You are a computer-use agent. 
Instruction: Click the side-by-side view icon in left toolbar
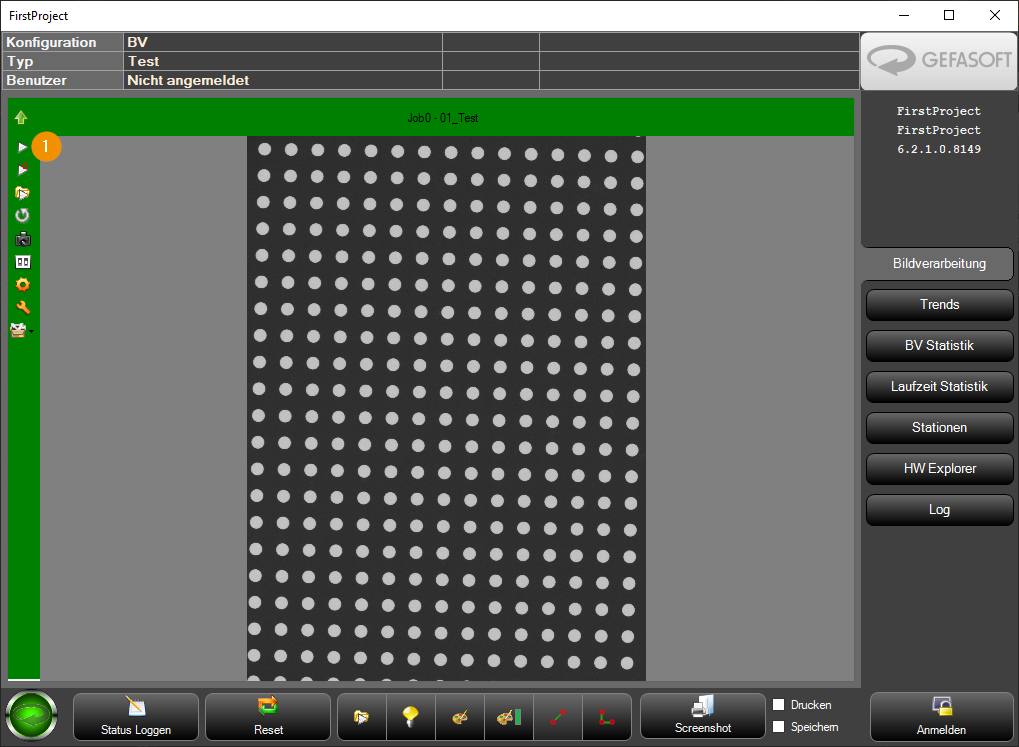[x=23, y=262]
